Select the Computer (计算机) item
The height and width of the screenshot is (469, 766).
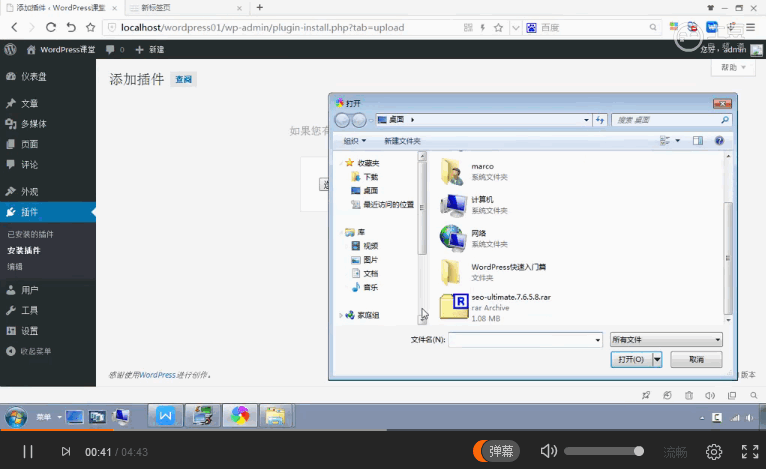click(475, 205)
